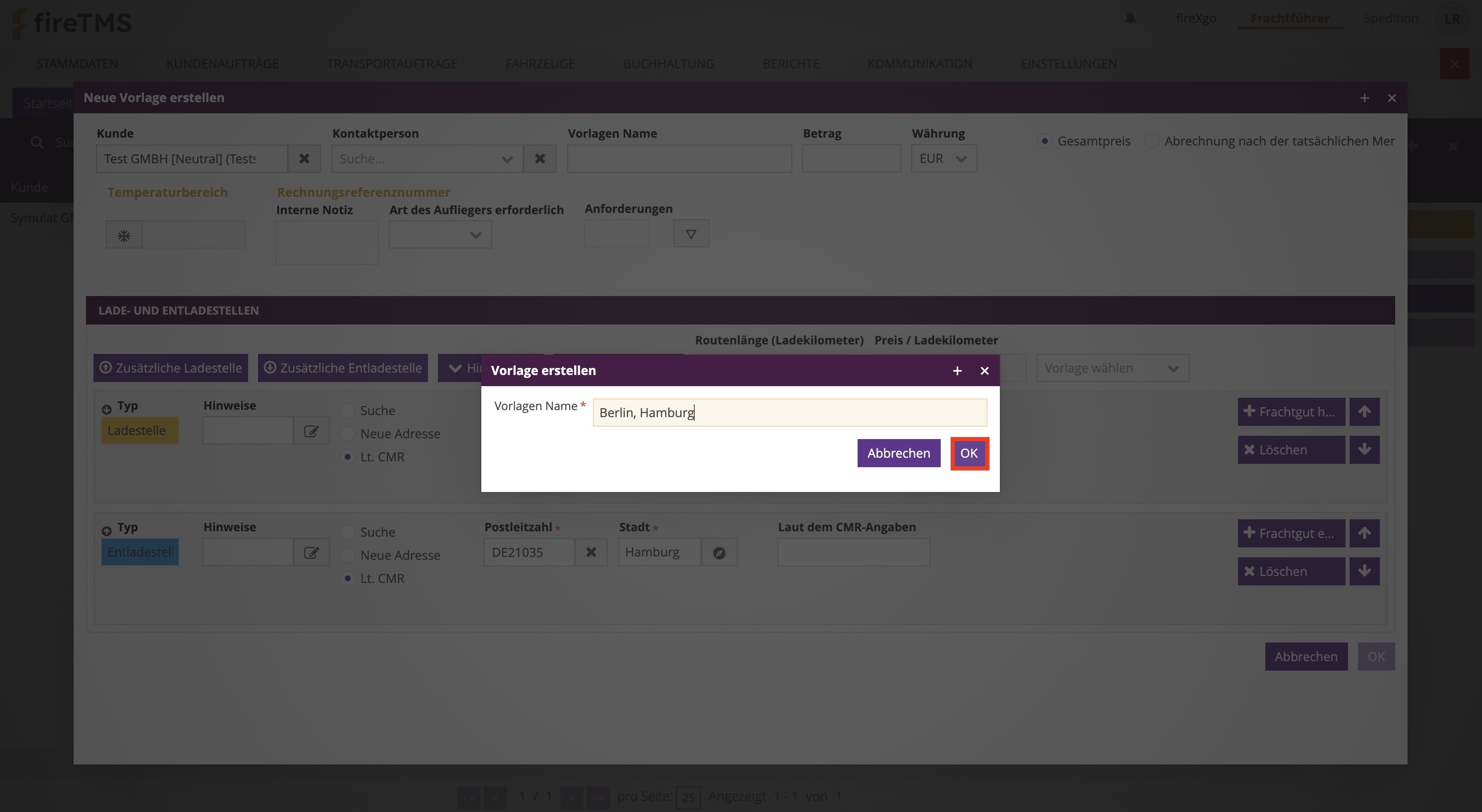
Task: Click Frachtgut h... button in Ladestelle row
Action: coord(1291,412)
